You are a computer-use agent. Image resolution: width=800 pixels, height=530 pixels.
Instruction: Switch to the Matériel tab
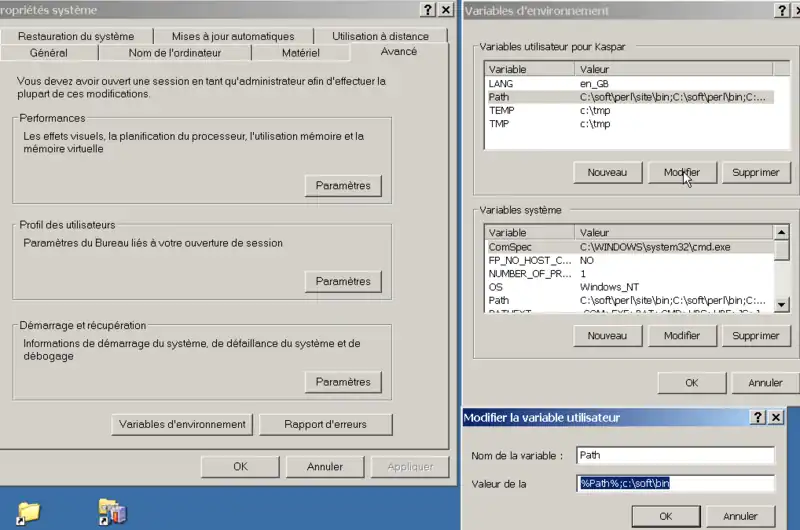300,53
